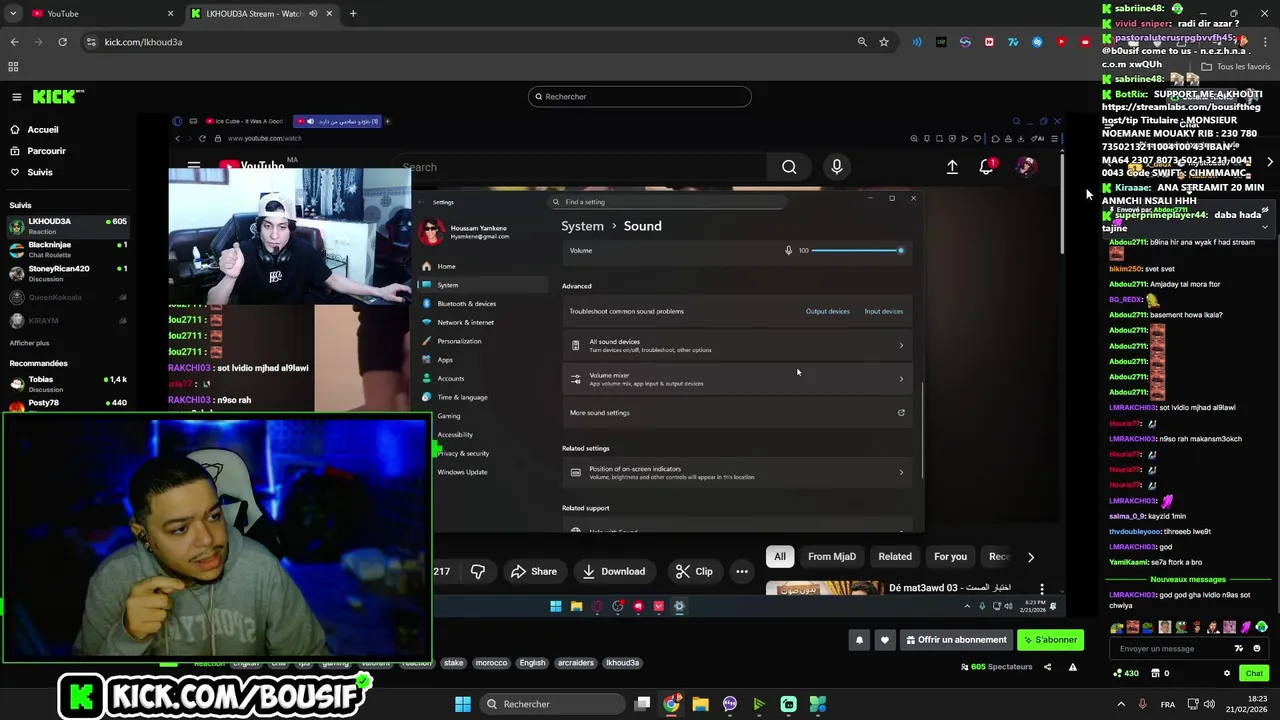Click the blue sound-wave browser extension
The image size is (1280, 720).
coord(917,42)
